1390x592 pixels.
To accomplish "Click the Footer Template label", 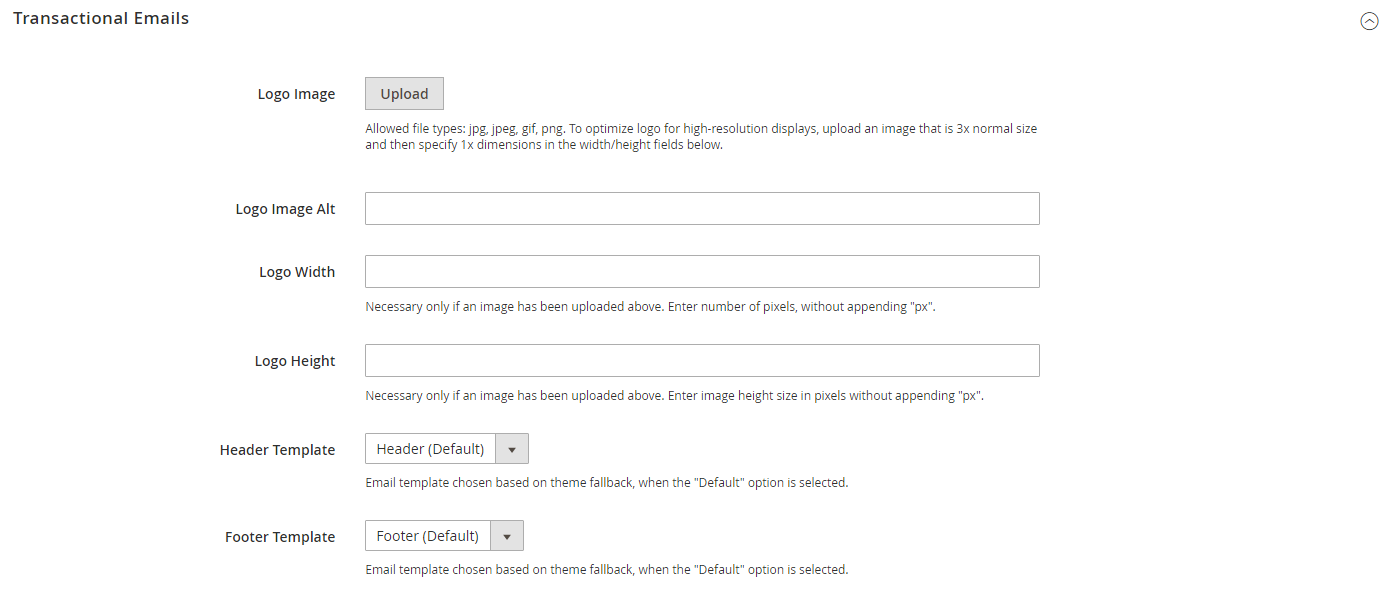I will click(x=280, y=537).
